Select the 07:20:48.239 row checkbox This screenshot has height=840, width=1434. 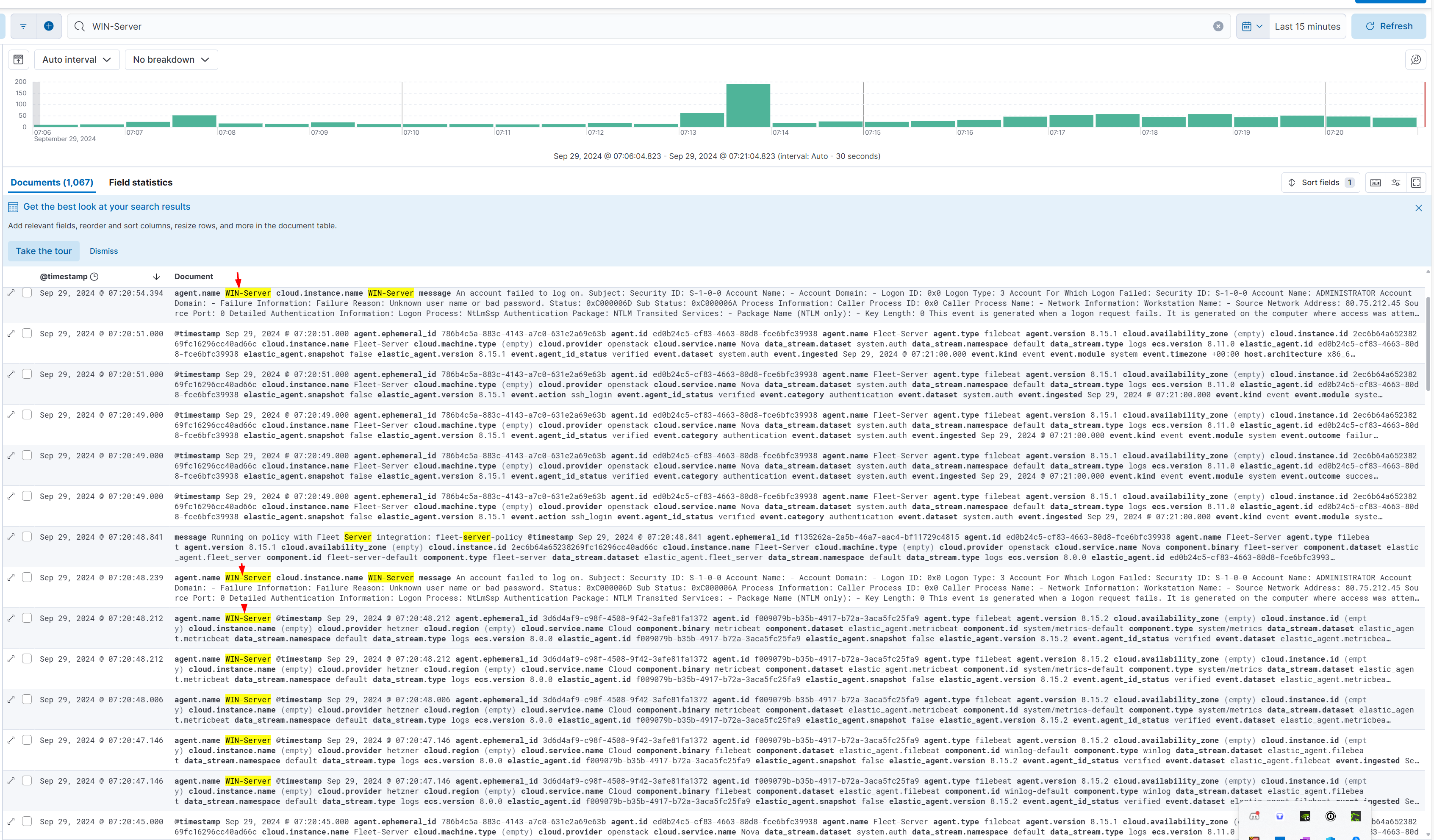27,577
